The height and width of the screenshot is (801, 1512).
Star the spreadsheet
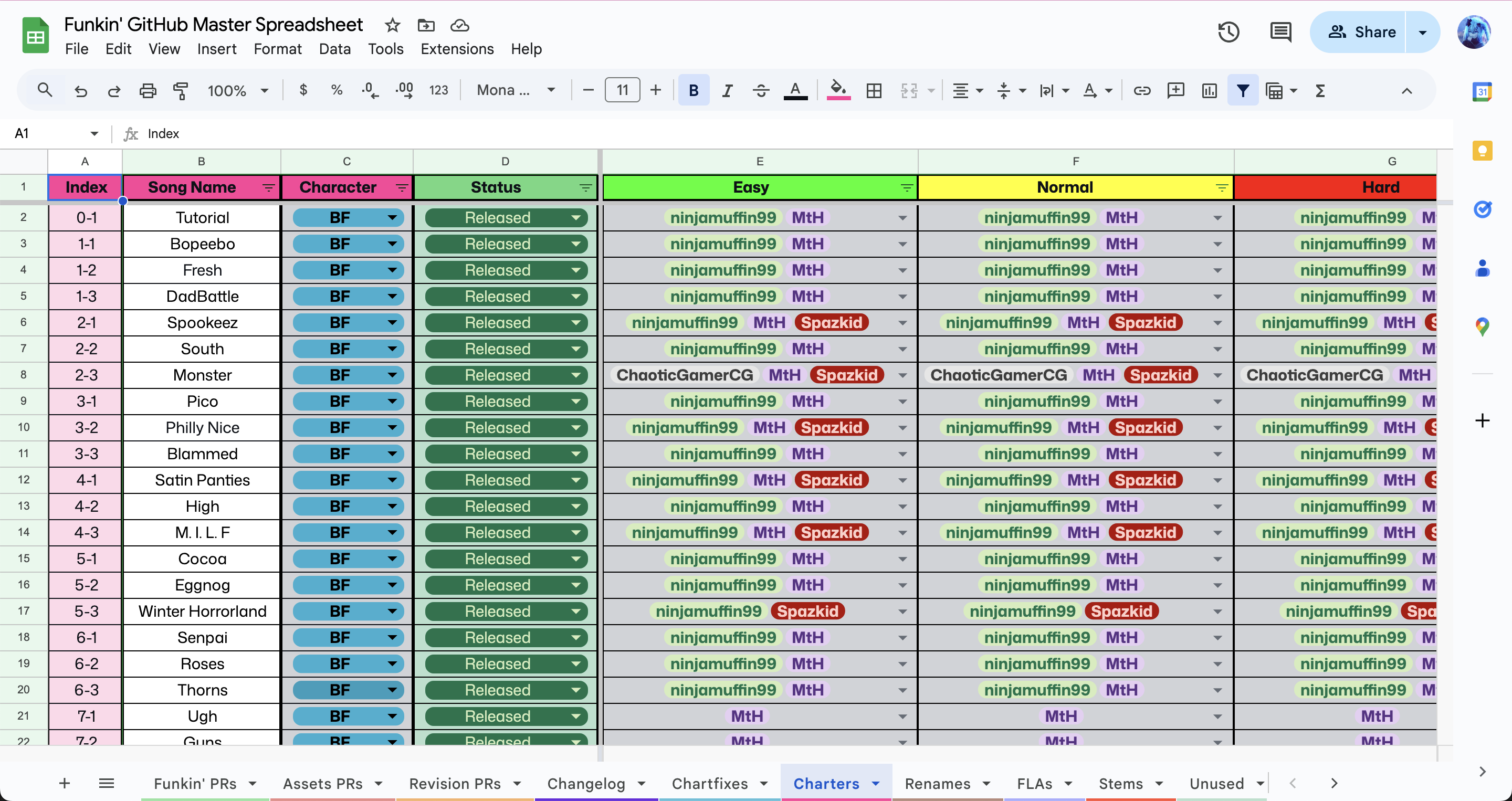click(392, 25)
